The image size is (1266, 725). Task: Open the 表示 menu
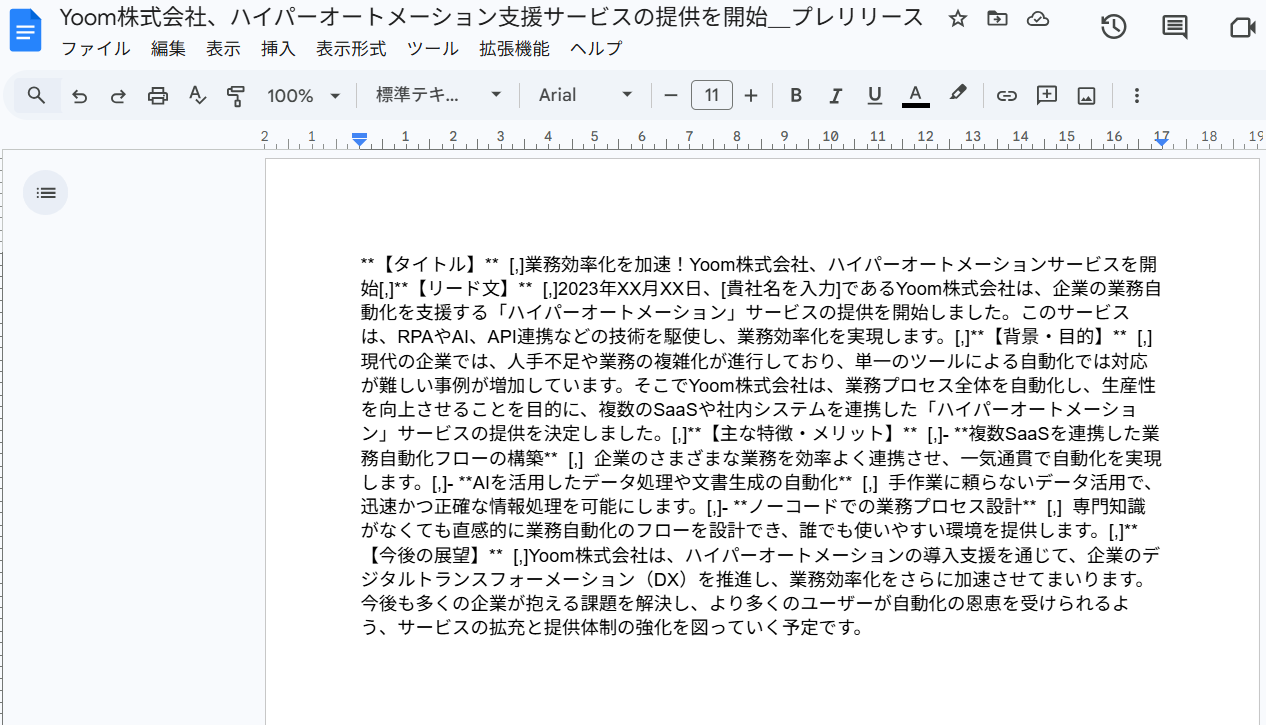tap(223, 48)
